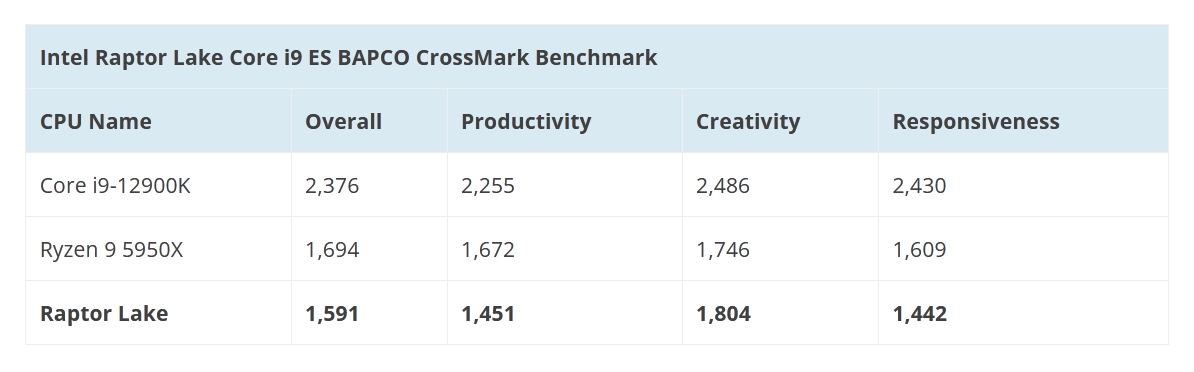Select the Raptor Lake overall score 1,591
This screenshot has height=372, width=1194.
click(x=332, y=313)
